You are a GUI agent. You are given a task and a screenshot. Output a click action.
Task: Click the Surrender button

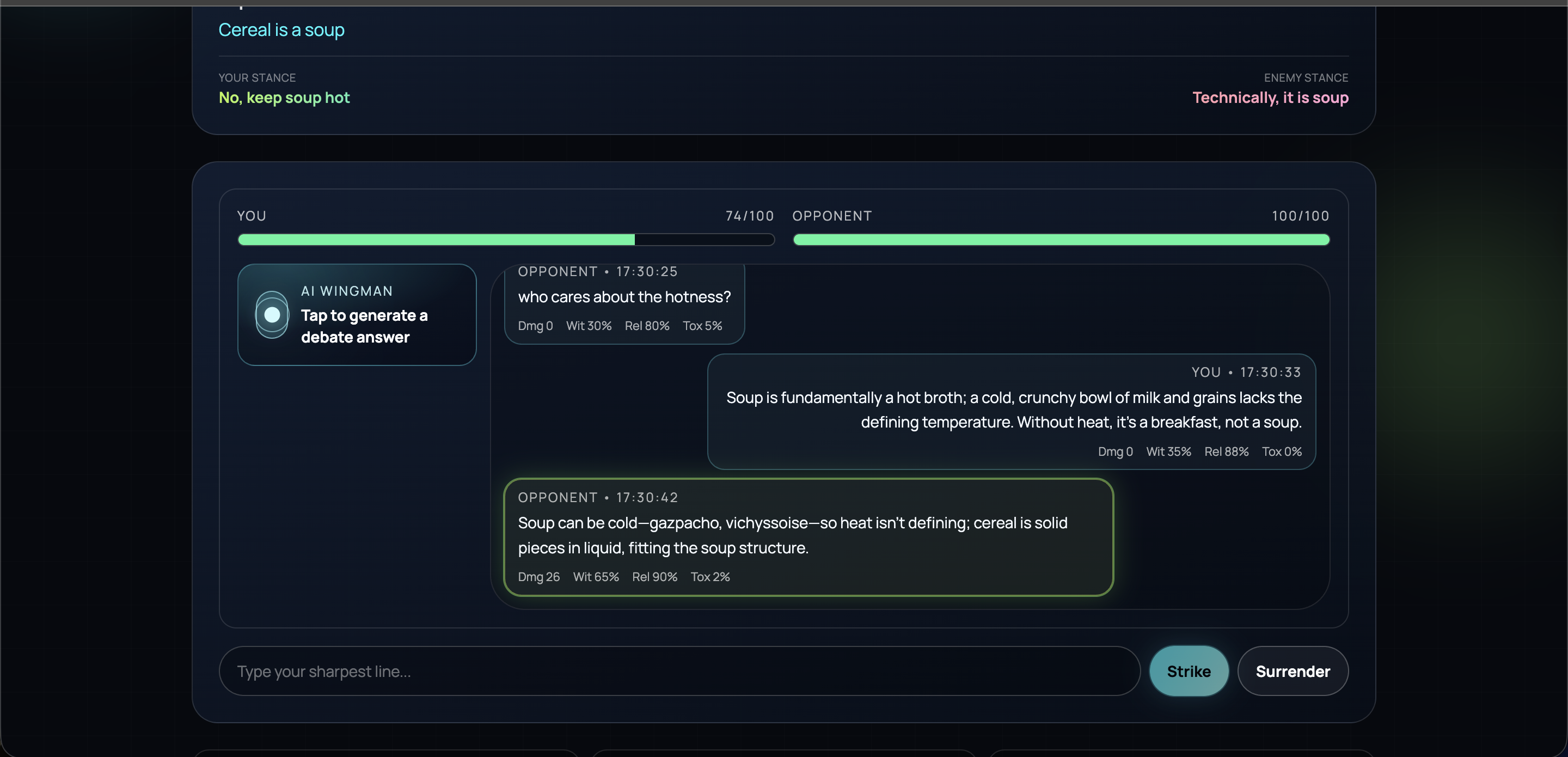pyautogui.click(x=1293, y=671)
